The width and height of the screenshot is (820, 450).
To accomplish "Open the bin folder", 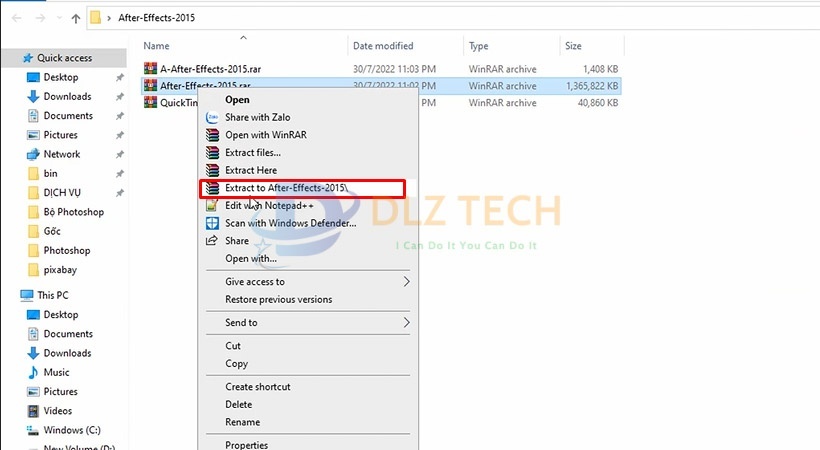I will [x=50, y=174].
